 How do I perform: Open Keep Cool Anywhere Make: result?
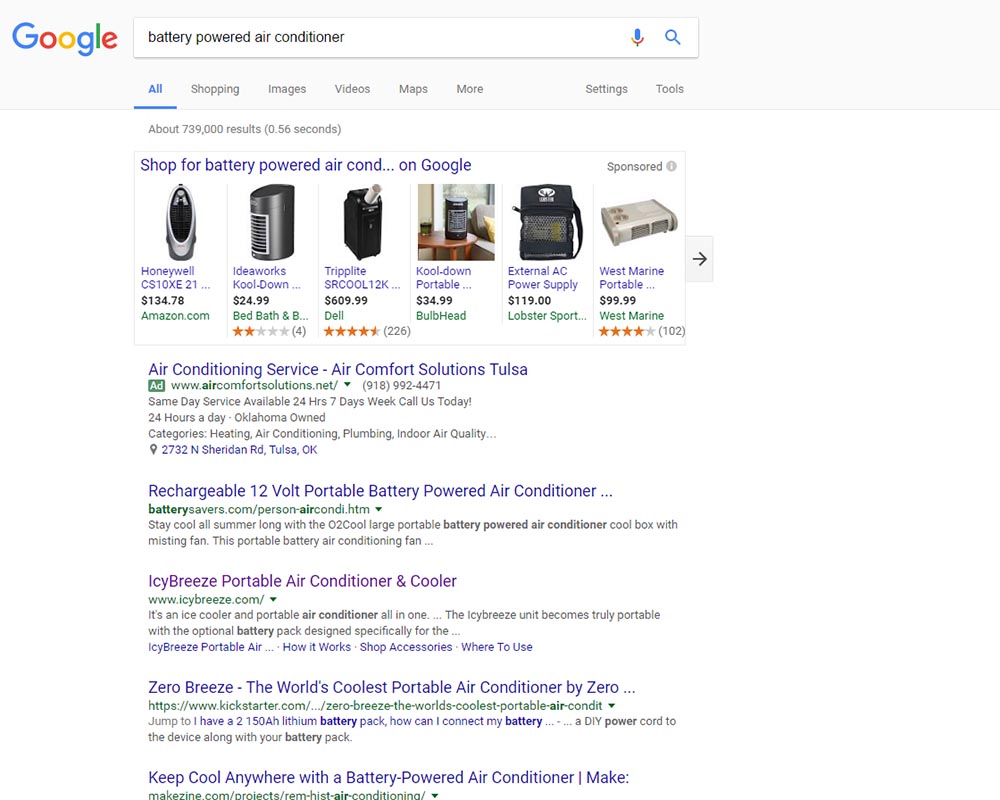[x=388, y=778]
